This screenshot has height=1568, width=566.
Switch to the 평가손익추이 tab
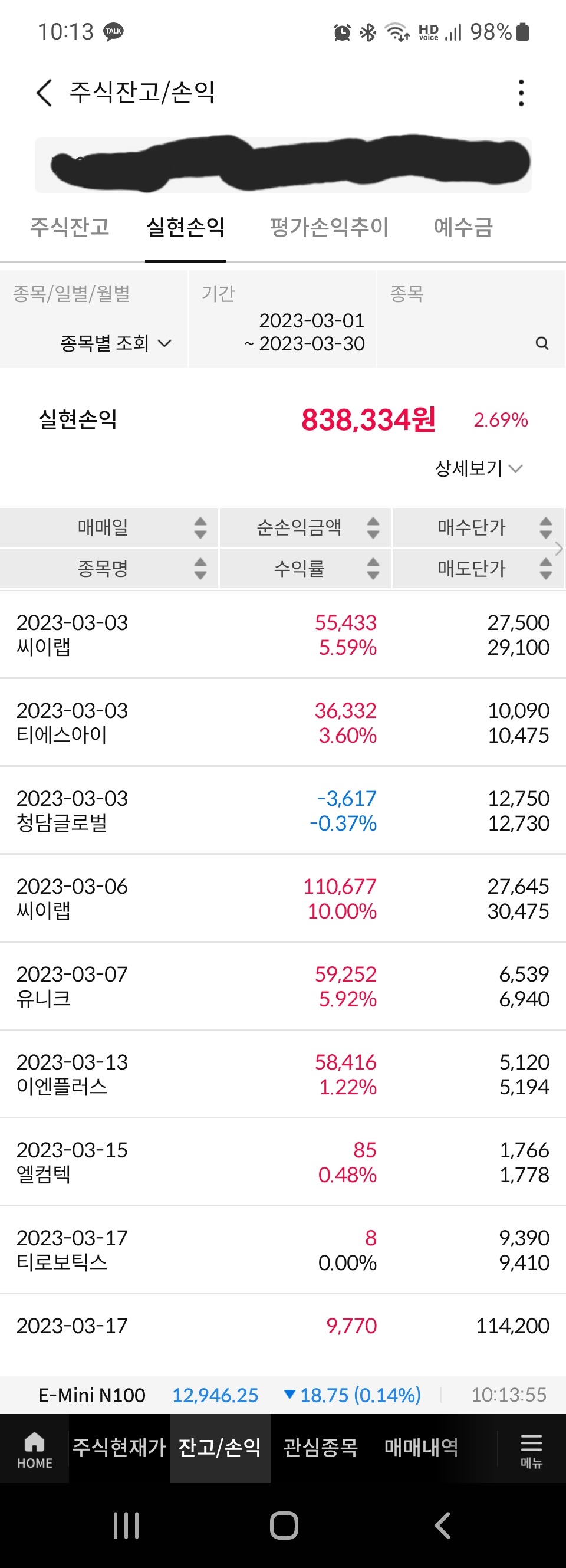(x=329, y=227)
